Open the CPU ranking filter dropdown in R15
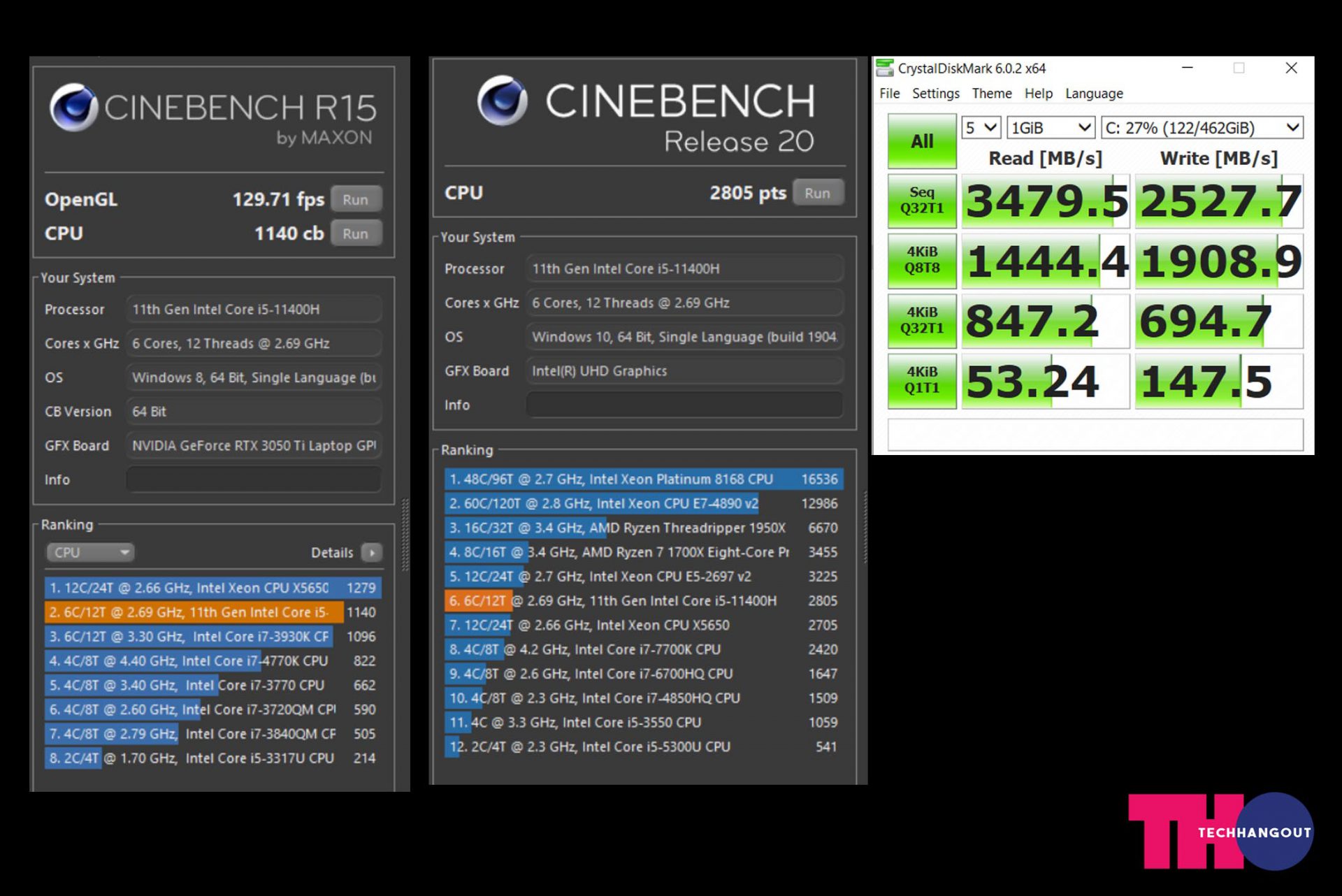Screen dimensions: 1342x896 90,553
